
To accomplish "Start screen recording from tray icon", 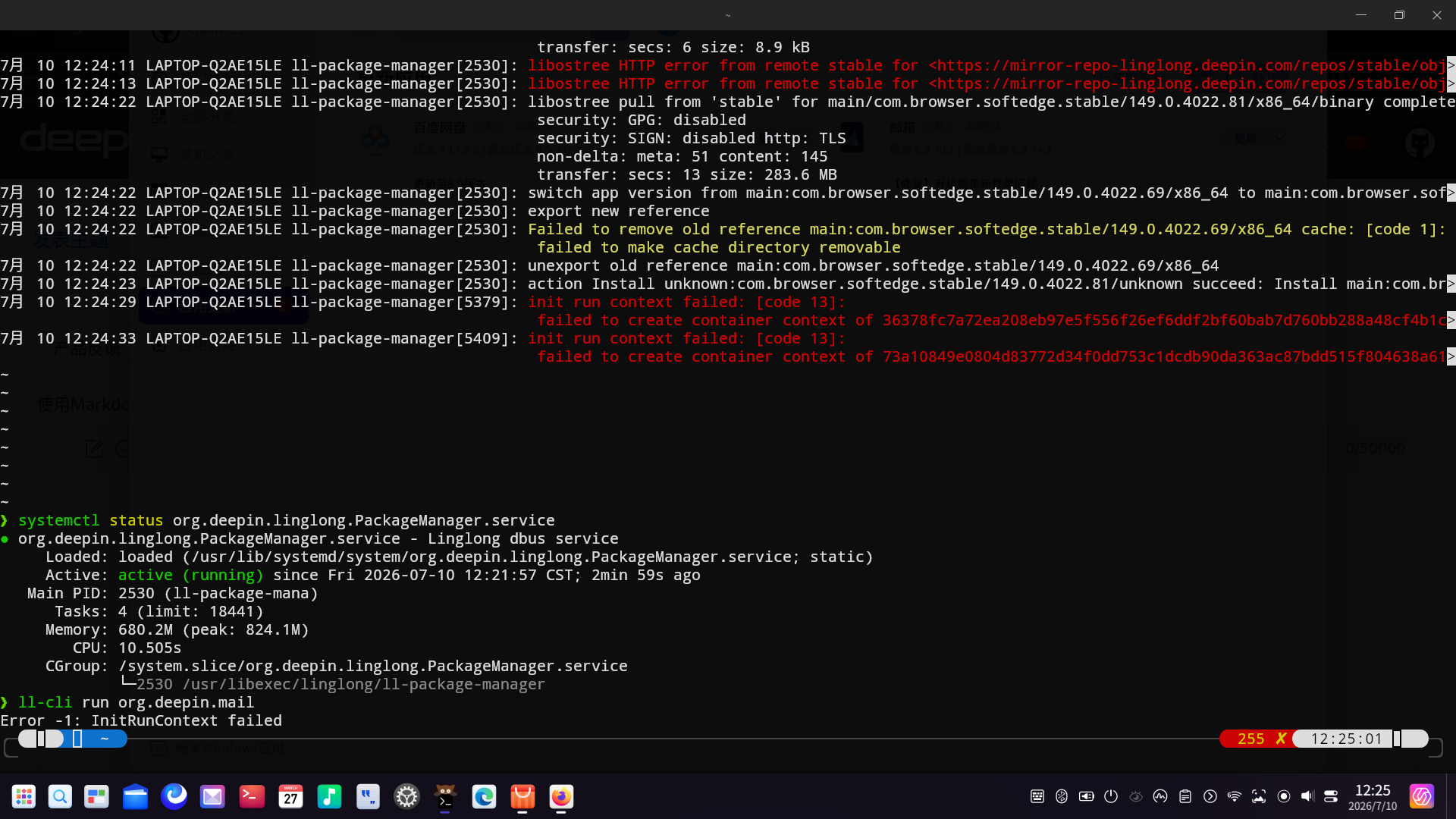I will 1284,796.
